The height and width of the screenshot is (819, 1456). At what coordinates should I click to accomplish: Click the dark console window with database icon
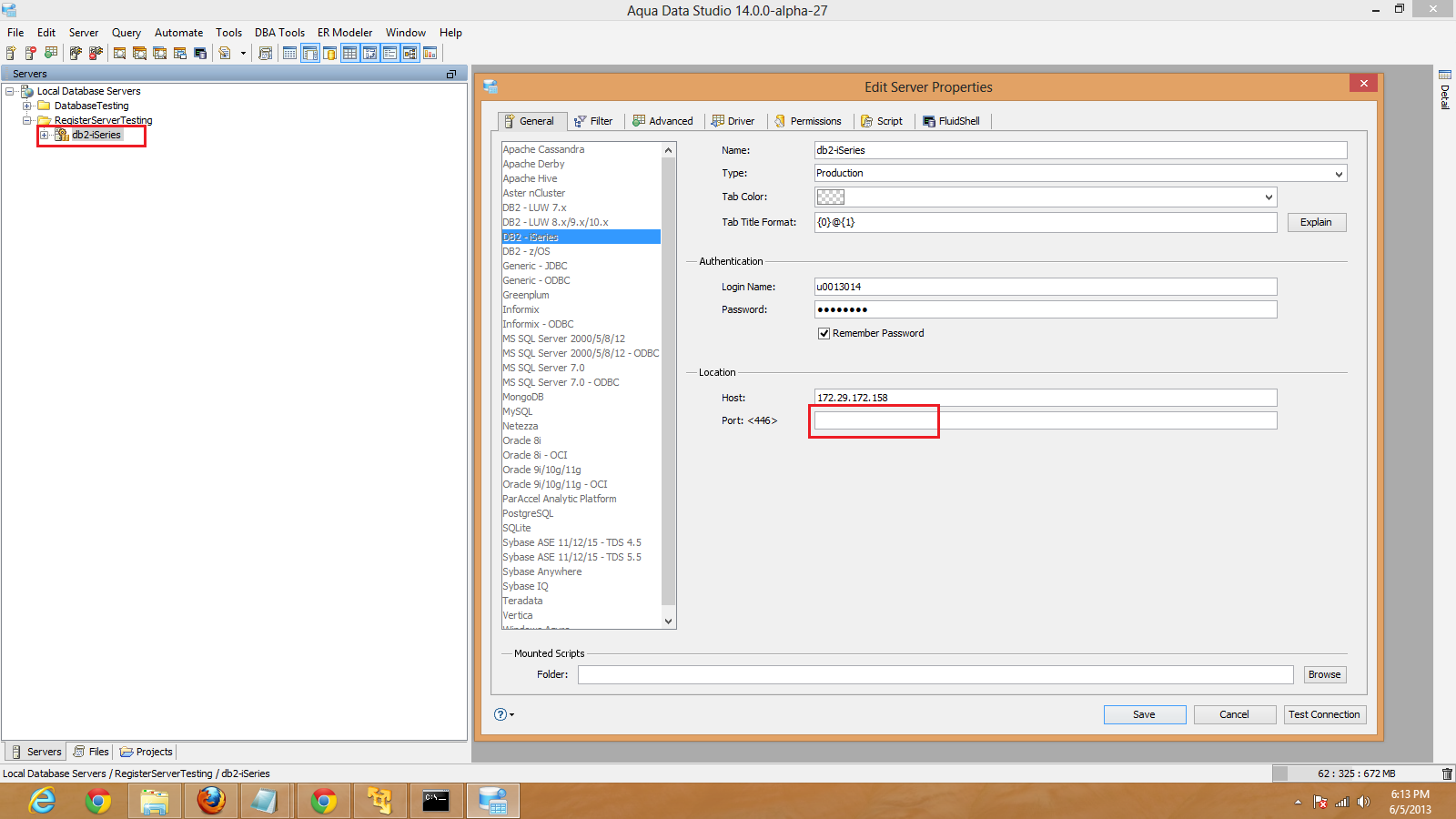click(199, 53)
